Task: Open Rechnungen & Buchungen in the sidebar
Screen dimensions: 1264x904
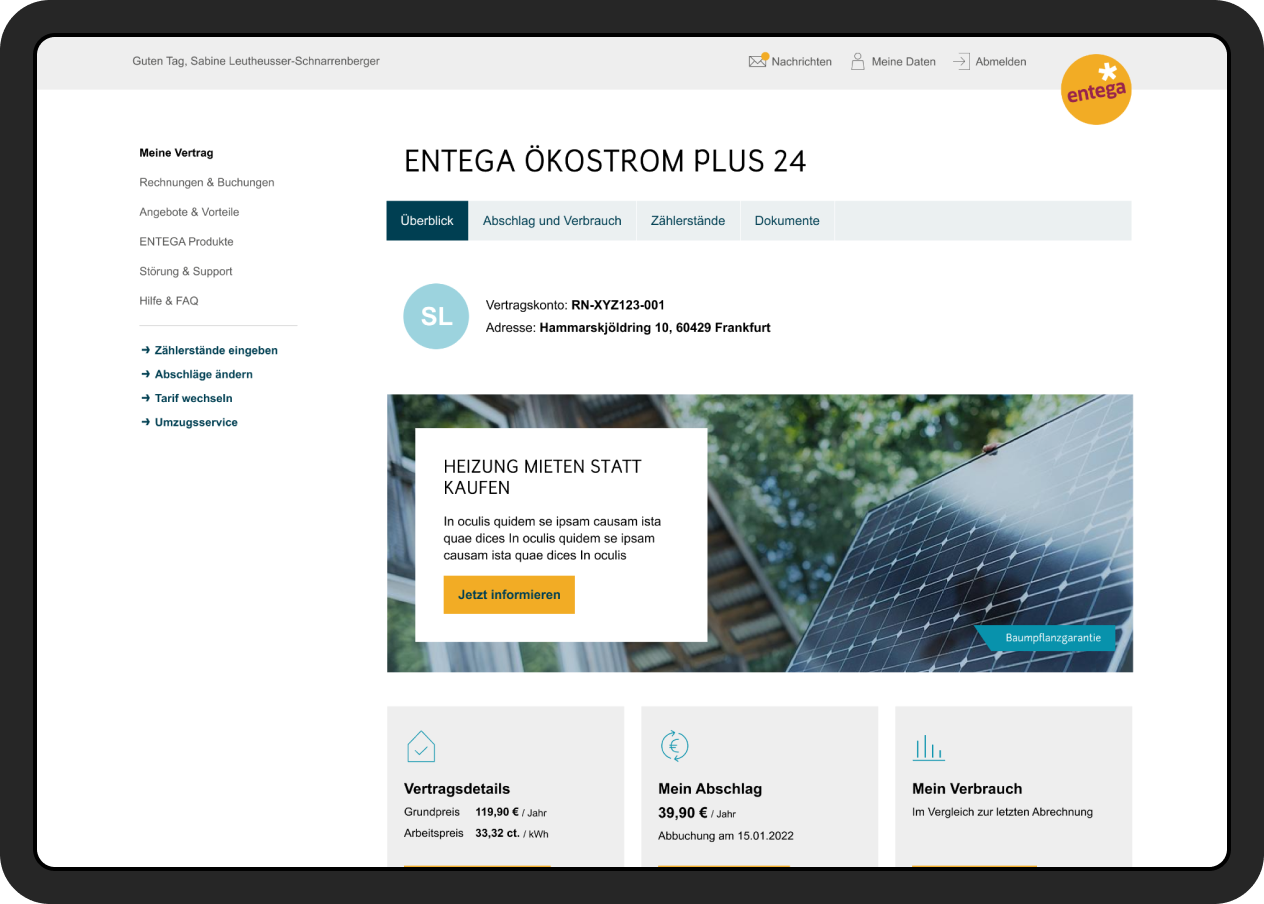Action: coord(206,182)
